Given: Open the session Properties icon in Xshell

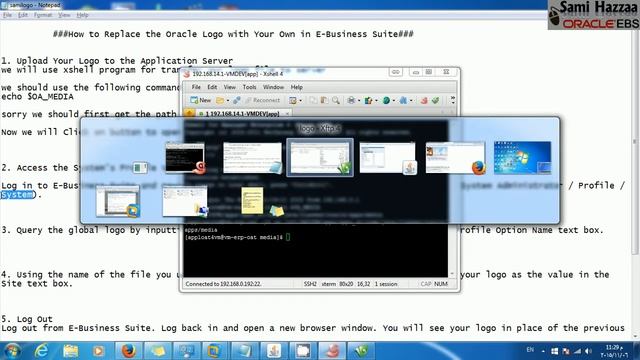Looking at the screenshot, I should tap(293, 100).
